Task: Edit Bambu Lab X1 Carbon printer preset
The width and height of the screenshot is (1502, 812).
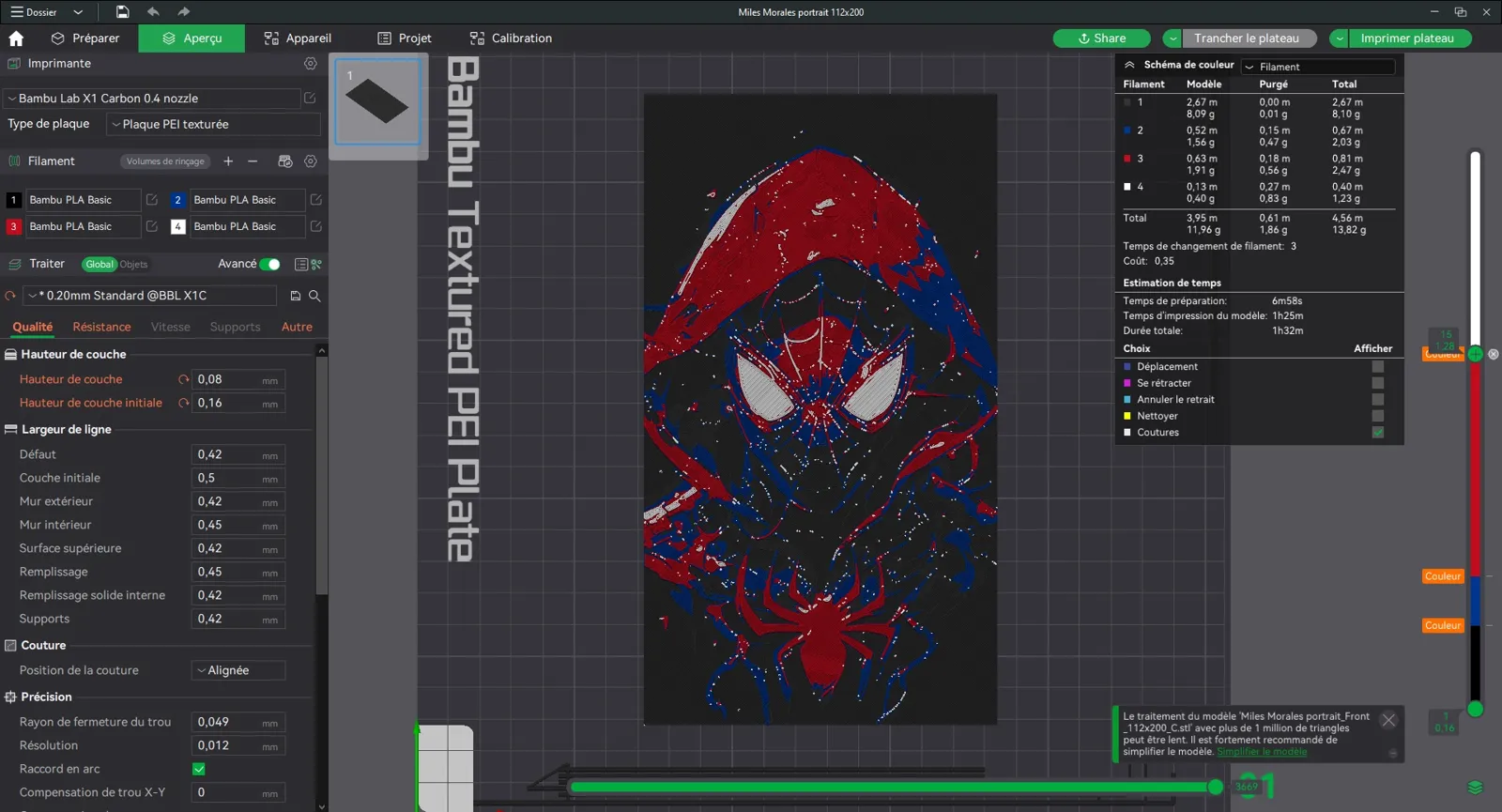Action: point(310,99)
